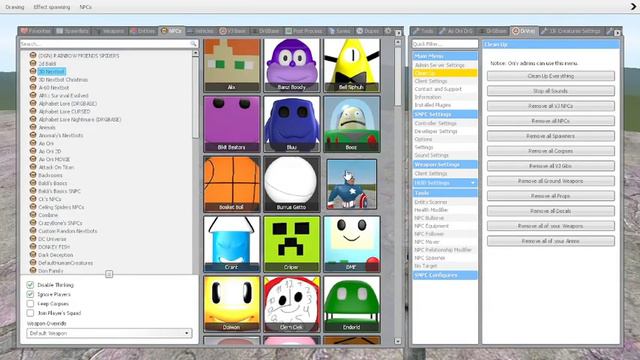Select the green Endorld icon

[x=351, y=304]
